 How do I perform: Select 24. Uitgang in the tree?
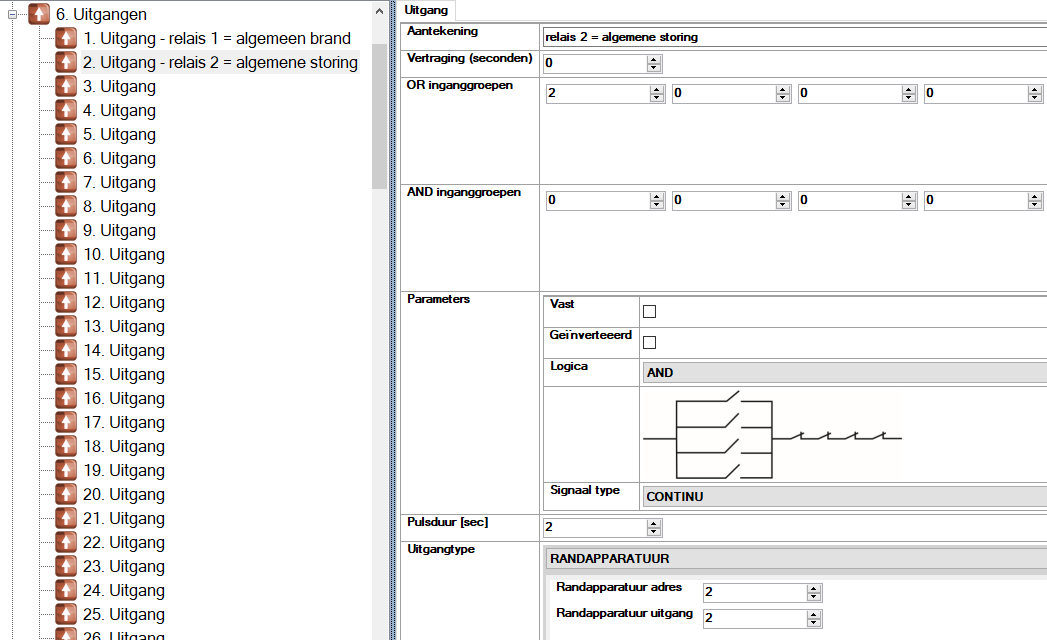point(124,591)
